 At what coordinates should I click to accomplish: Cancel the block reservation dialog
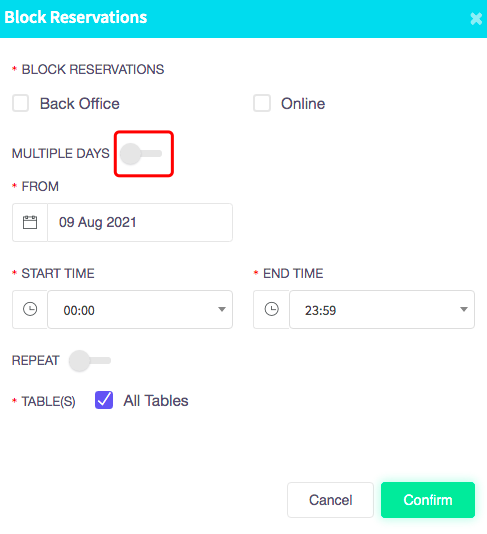[x=330, y=500]
